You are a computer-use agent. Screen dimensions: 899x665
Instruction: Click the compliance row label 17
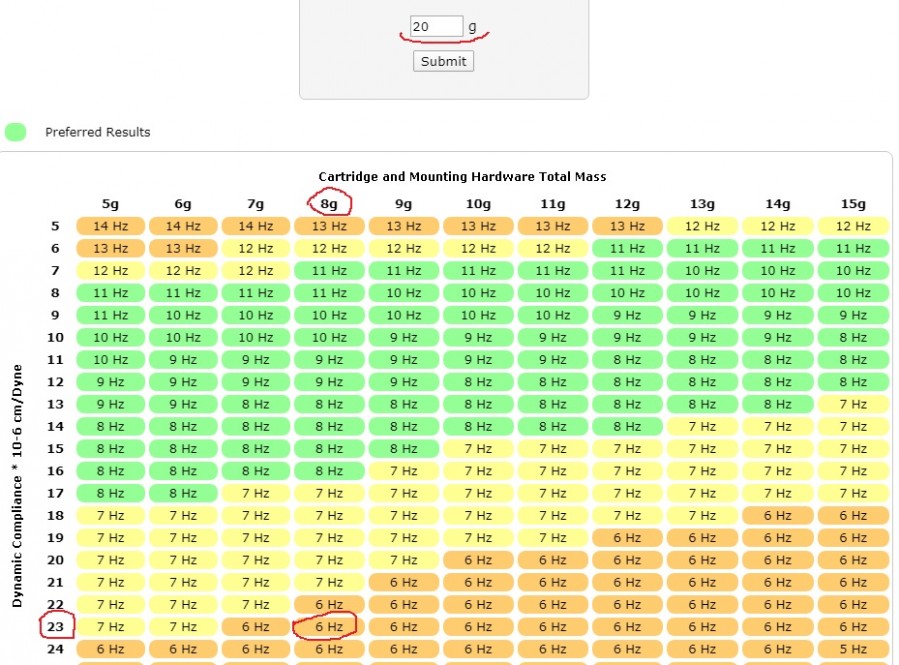56,493
